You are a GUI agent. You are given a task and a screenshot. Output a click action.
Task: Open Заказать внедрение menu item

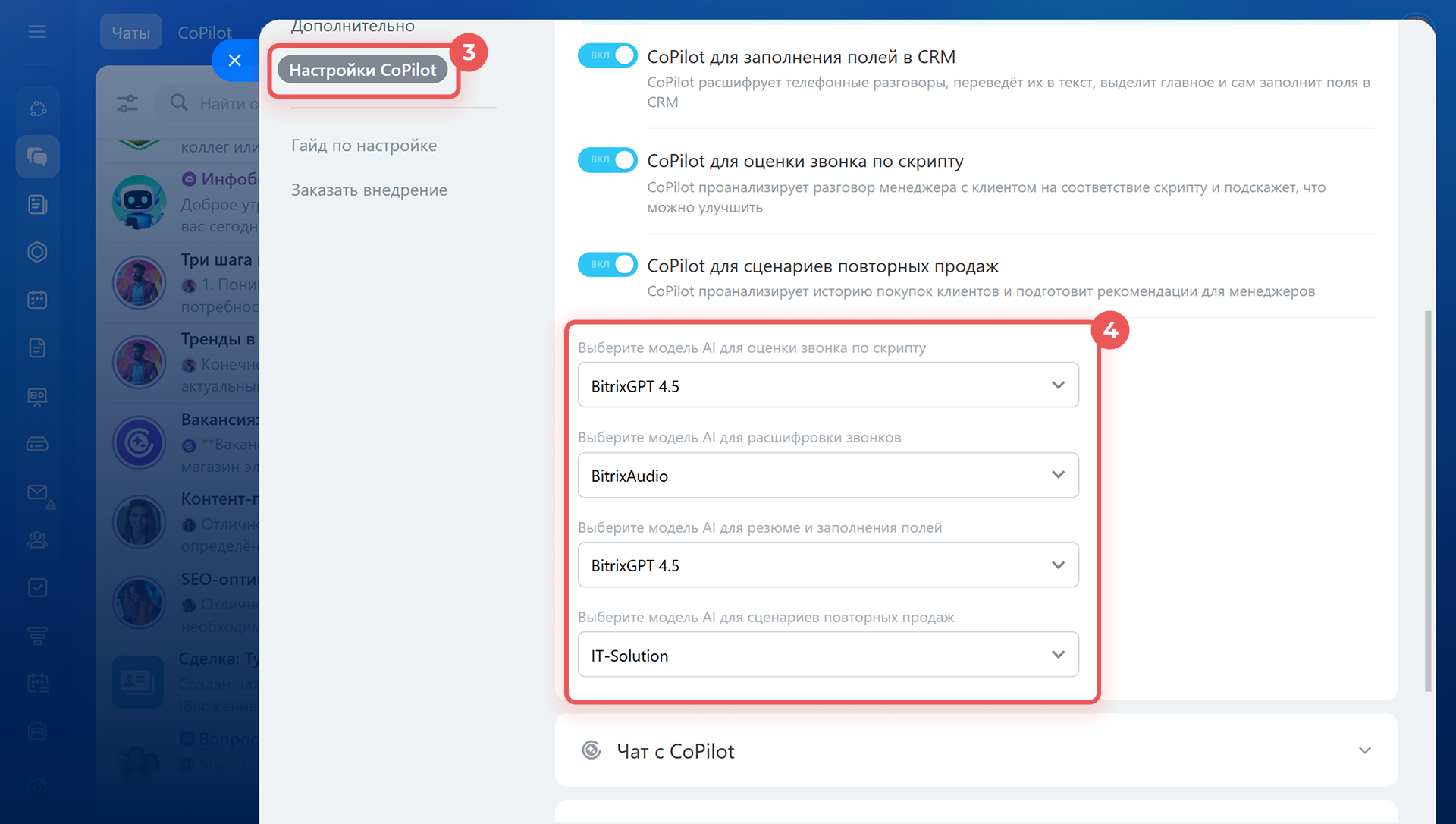369,190
